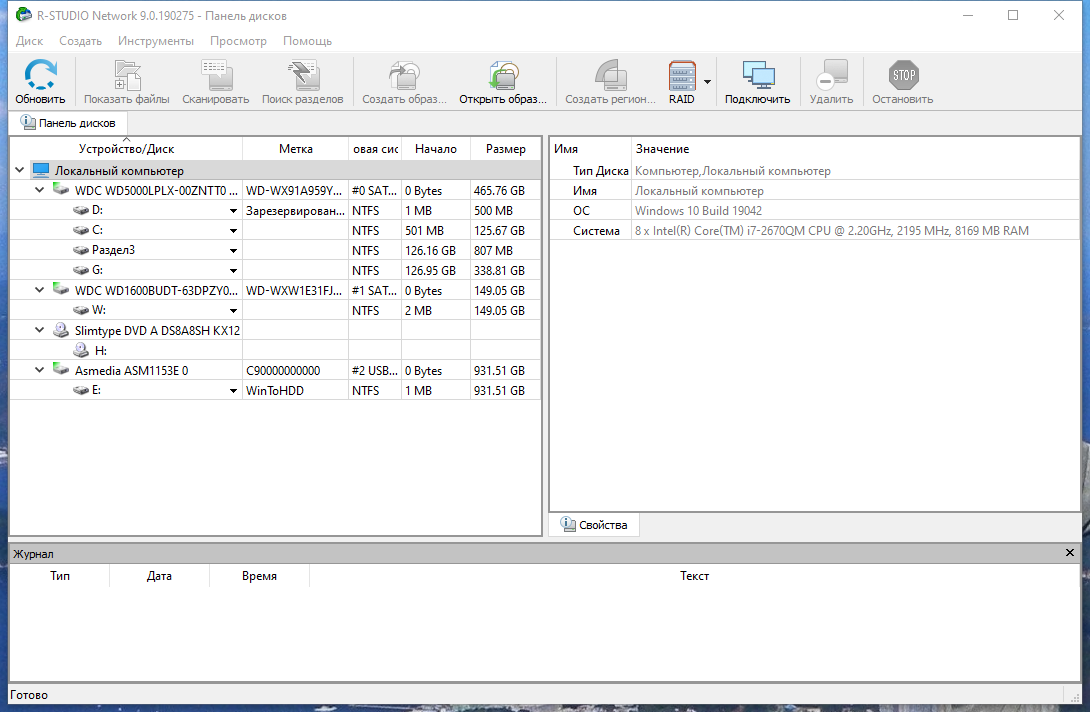Sort by Устройство/Диск column header

click(127, 149)
